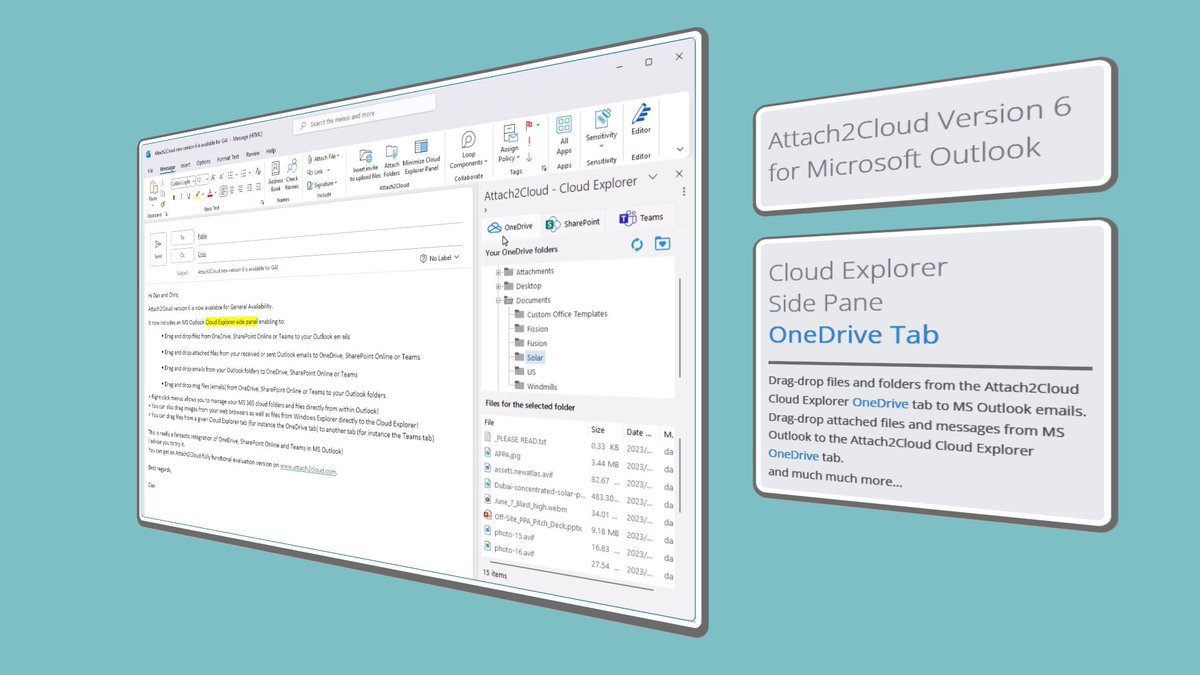Open the Attach Folders button

click(x=392, y=162)
